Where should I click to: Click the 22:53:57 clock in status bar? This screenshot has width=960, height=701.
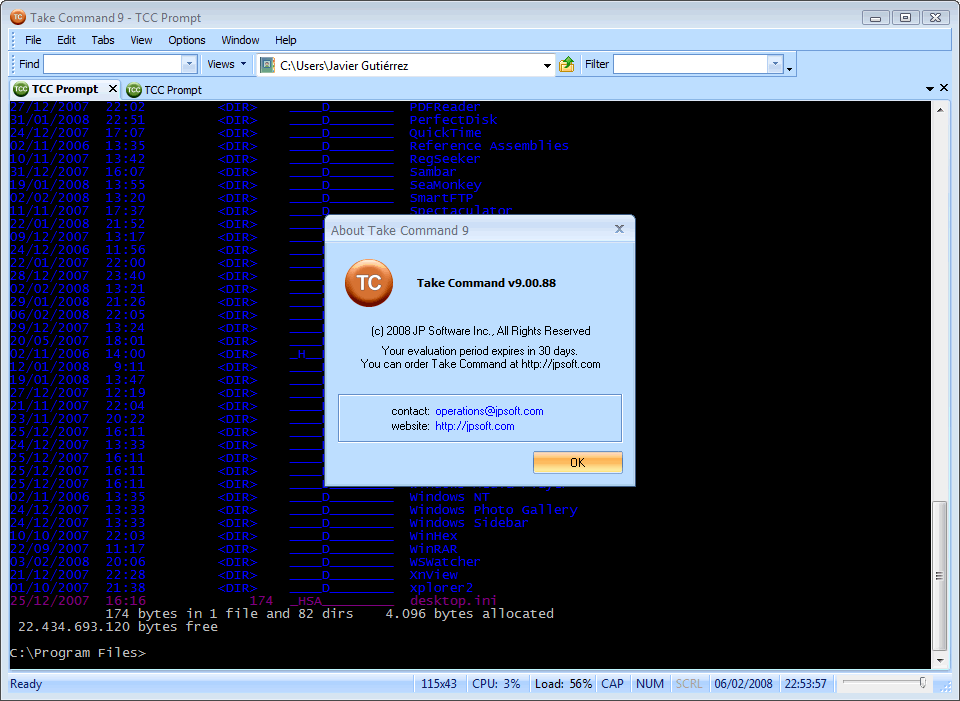pyautogui.click(x=806, y=684)
